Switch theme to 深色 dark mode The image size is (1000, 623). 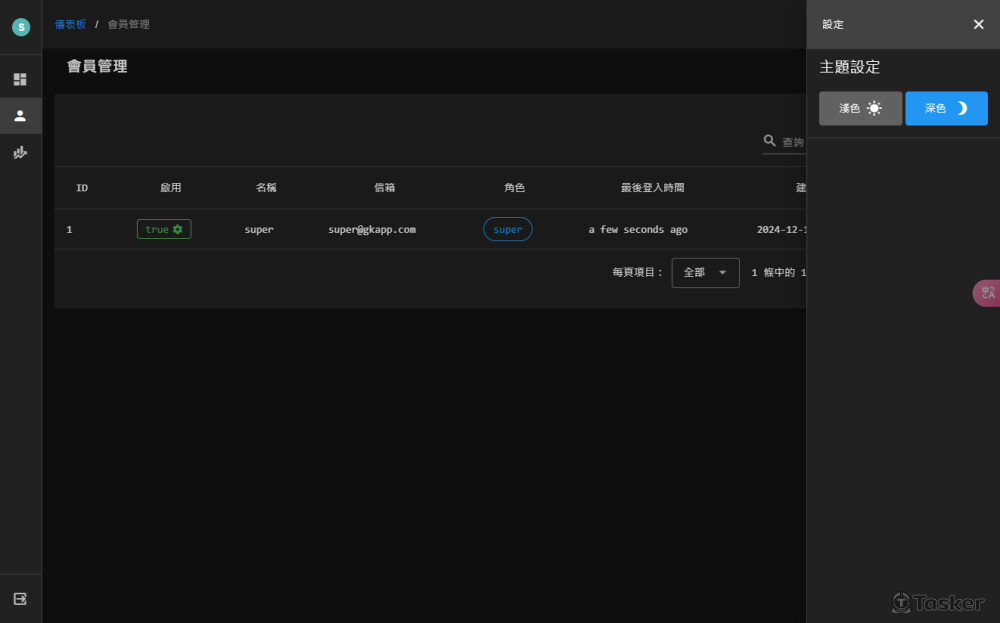tap(946, 108)
